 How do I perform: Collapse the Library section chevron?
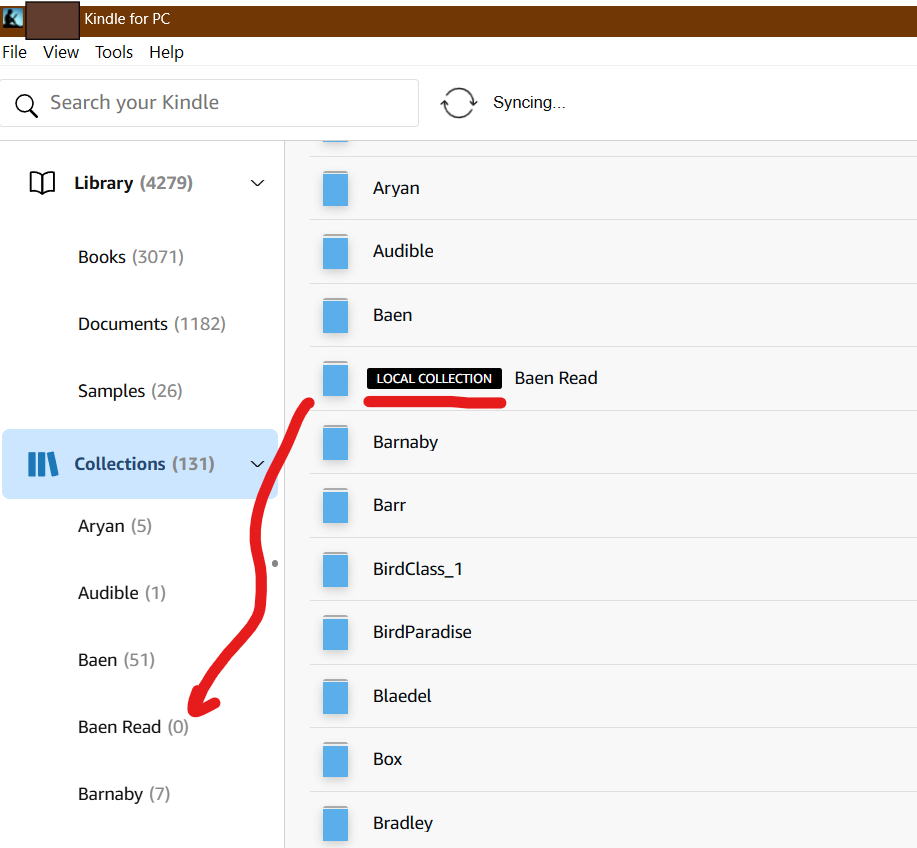tap(257, 183)
